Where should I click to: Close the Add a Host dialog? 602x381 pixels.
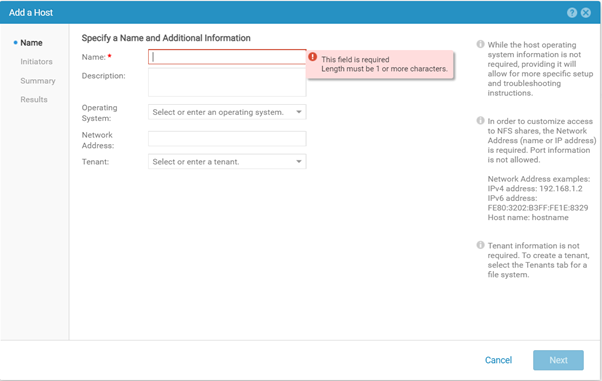(586, 13)
